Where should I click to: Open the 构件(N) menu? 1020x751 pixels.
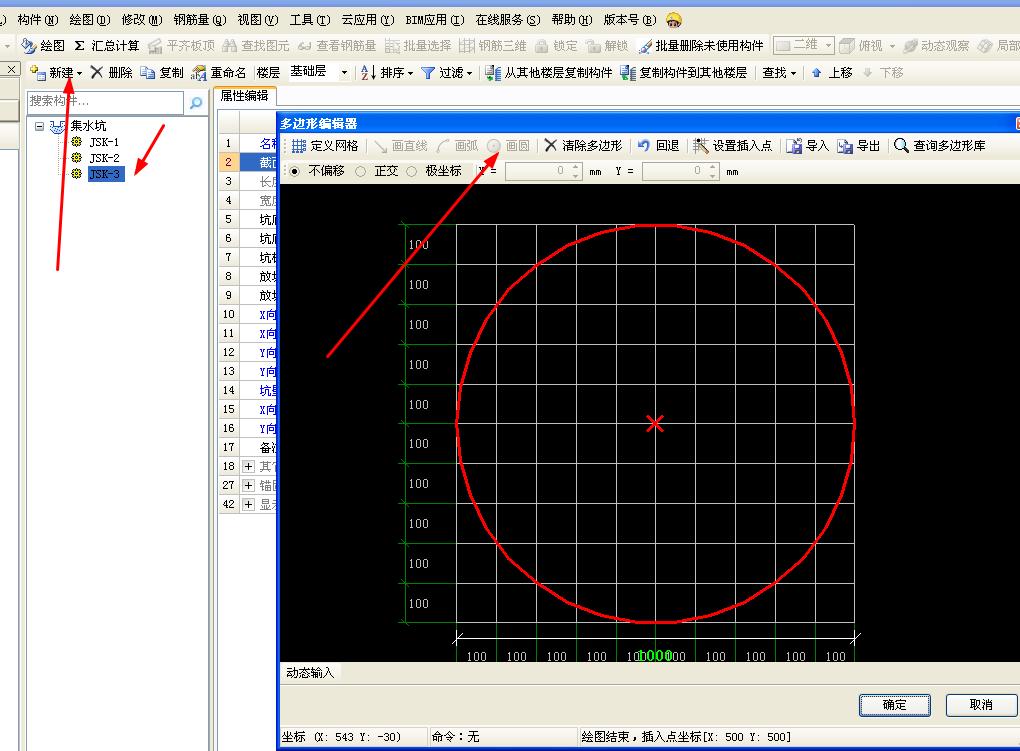click(38, 20)
